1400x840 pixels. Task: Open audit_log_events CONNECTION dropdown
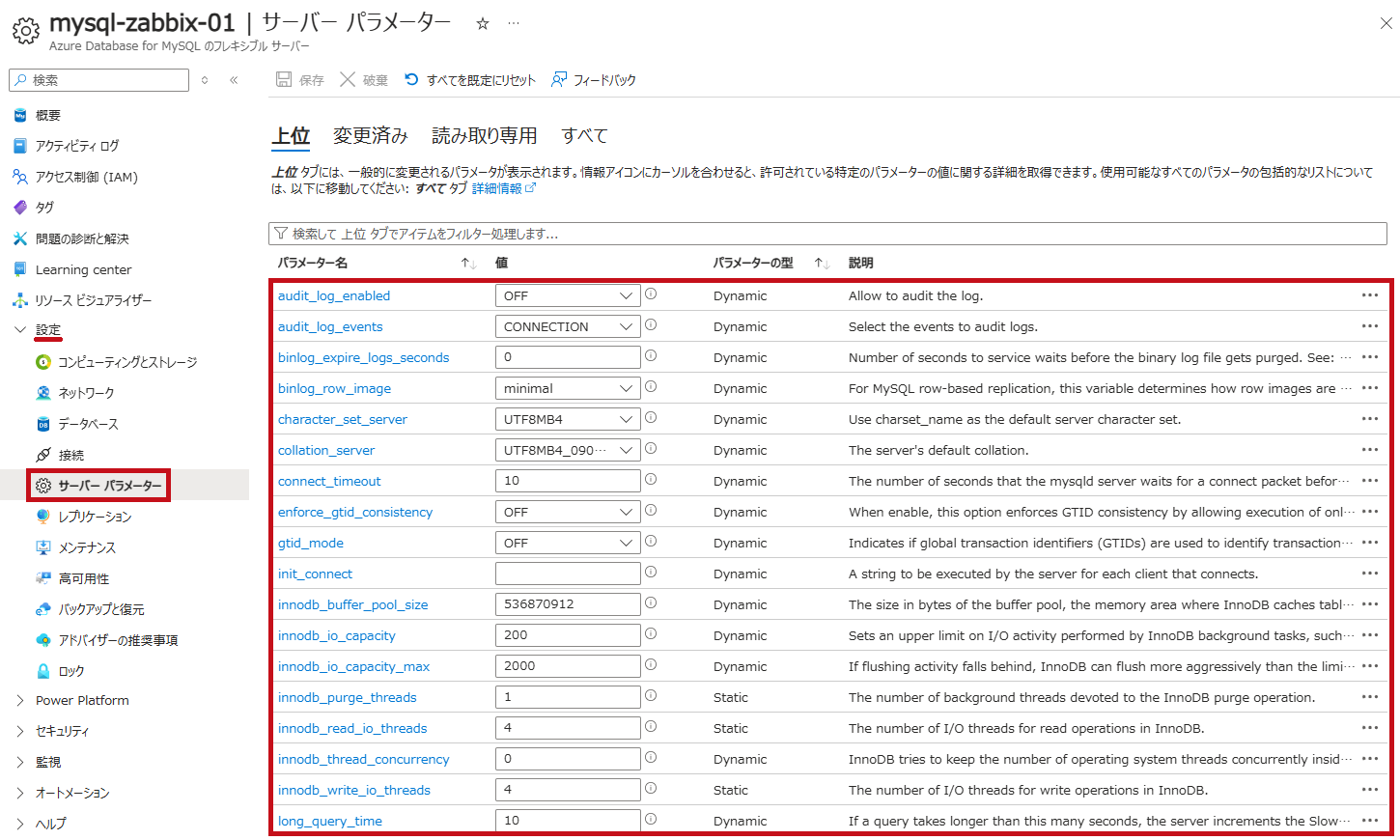click(x=568, y=326)
